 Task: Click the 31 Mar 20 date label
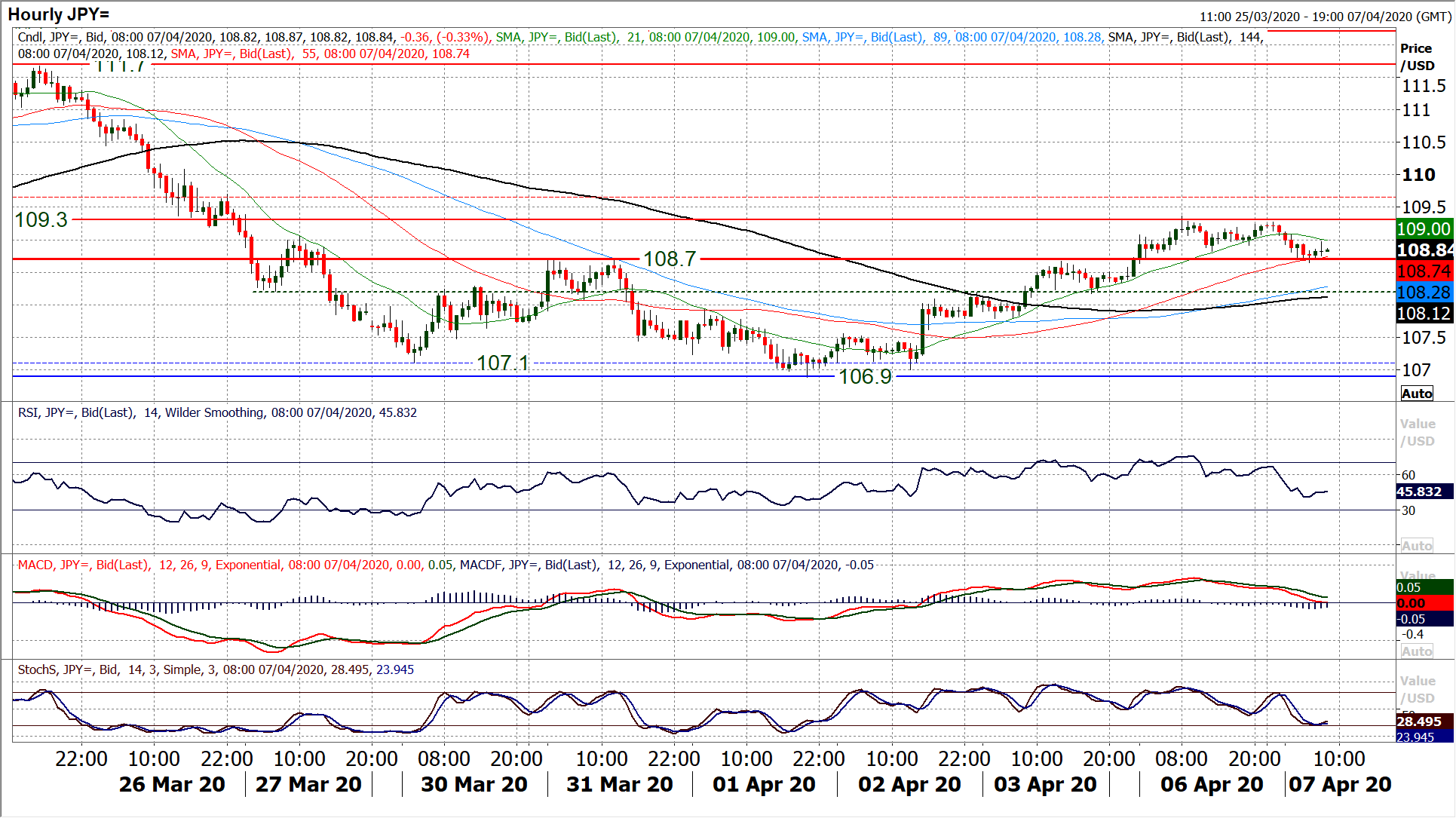click(x=620, y=785)
